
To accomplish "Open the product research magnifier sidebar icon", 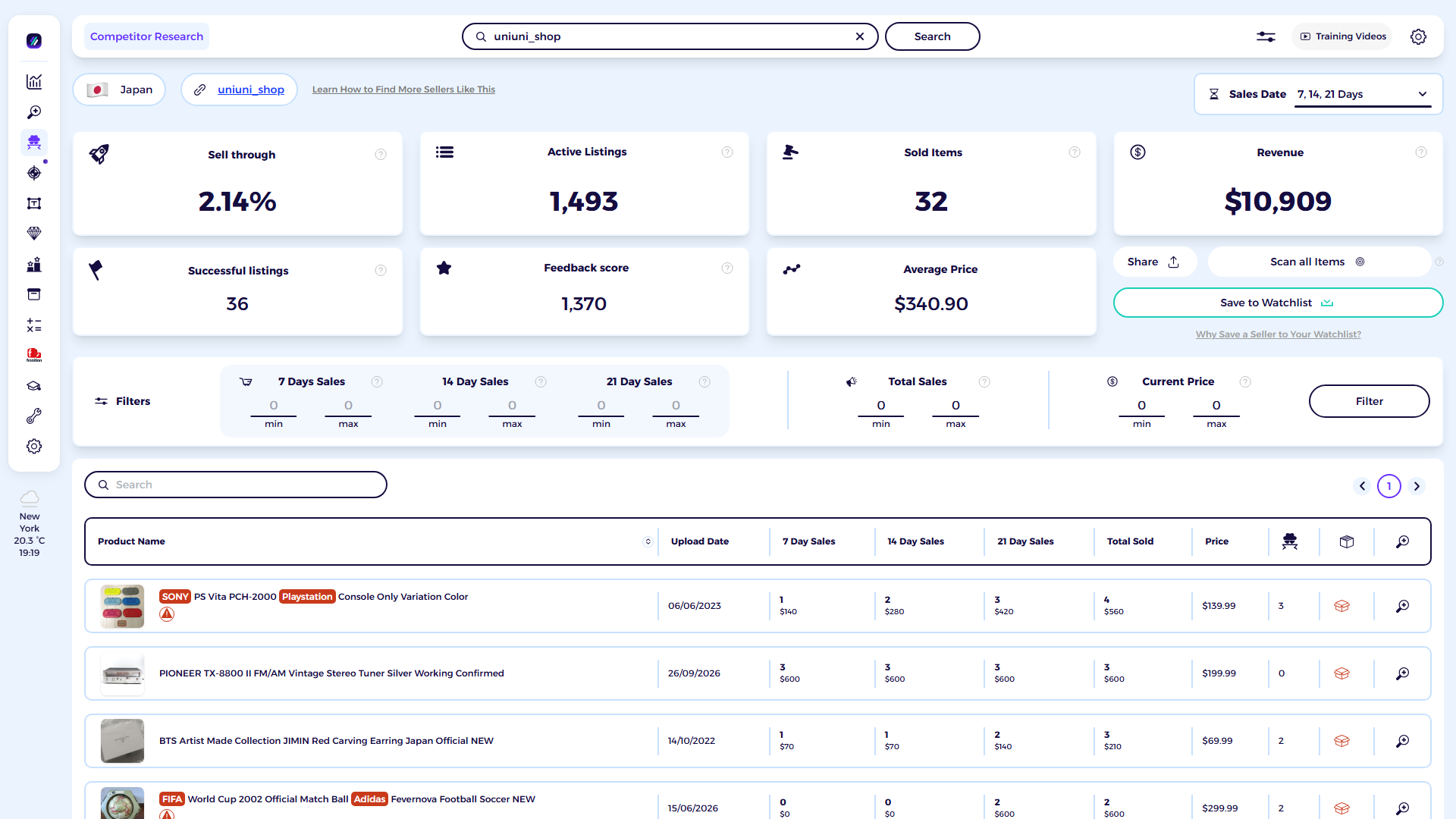I will (34, 112).
